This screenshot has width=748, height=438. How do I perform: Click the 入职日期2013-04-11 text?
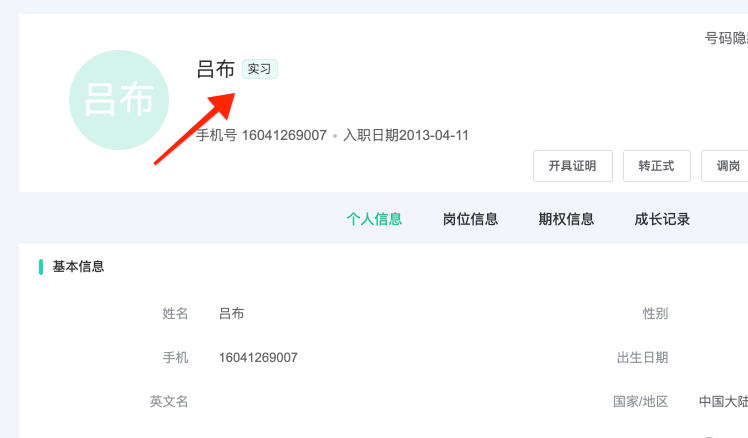point(406,136)
